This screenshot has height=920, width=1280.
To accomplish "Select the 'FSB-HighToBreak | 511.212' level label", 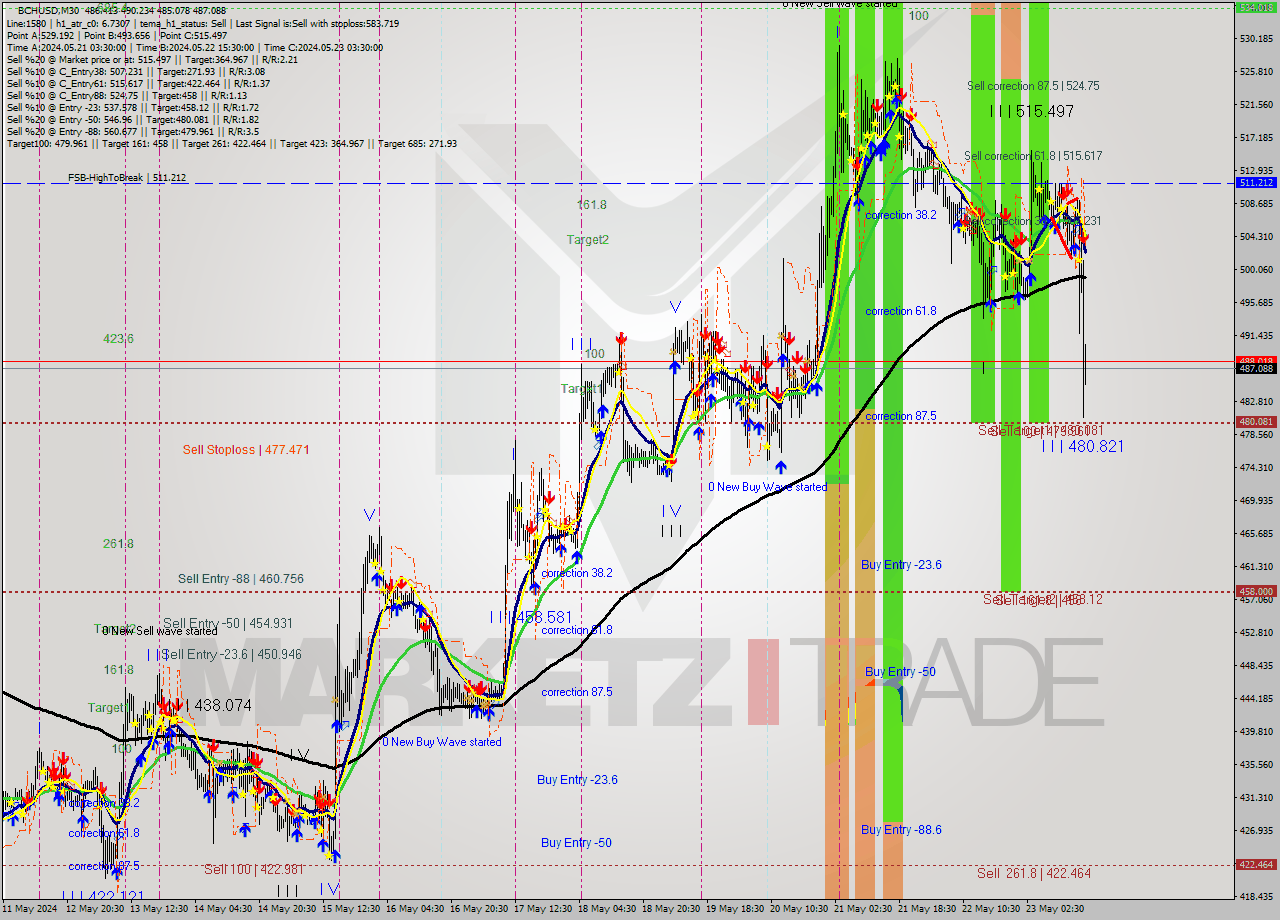I will click(127, 178).
